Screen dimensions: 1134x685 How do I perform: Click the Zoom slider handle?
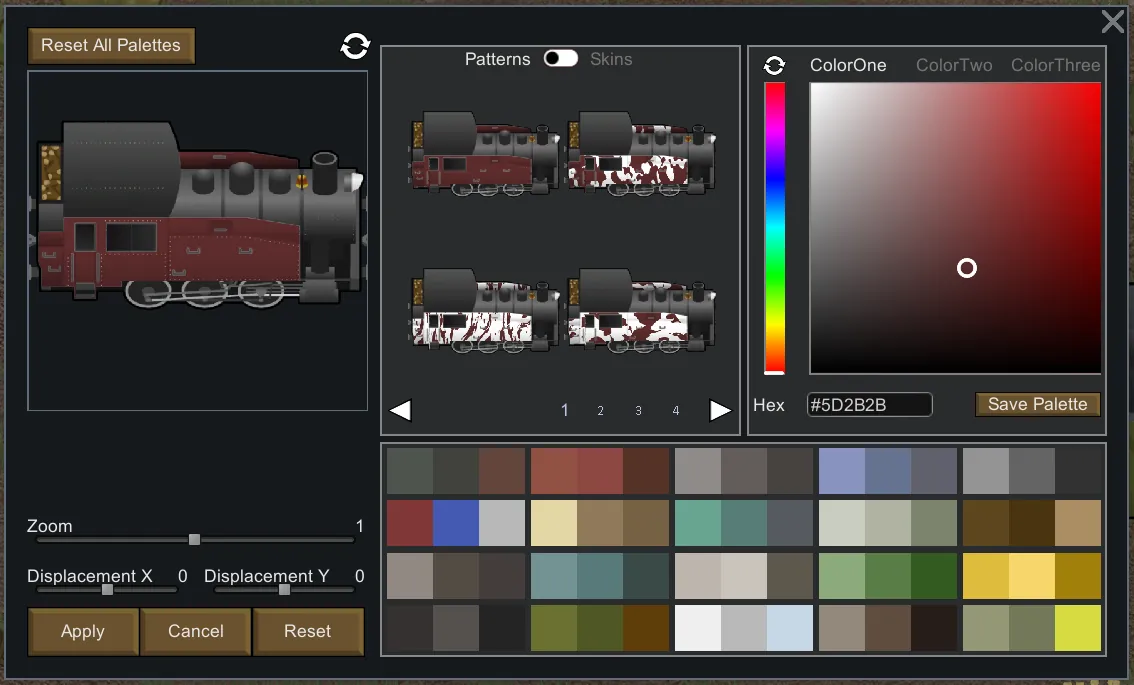[x=195, y=540]
